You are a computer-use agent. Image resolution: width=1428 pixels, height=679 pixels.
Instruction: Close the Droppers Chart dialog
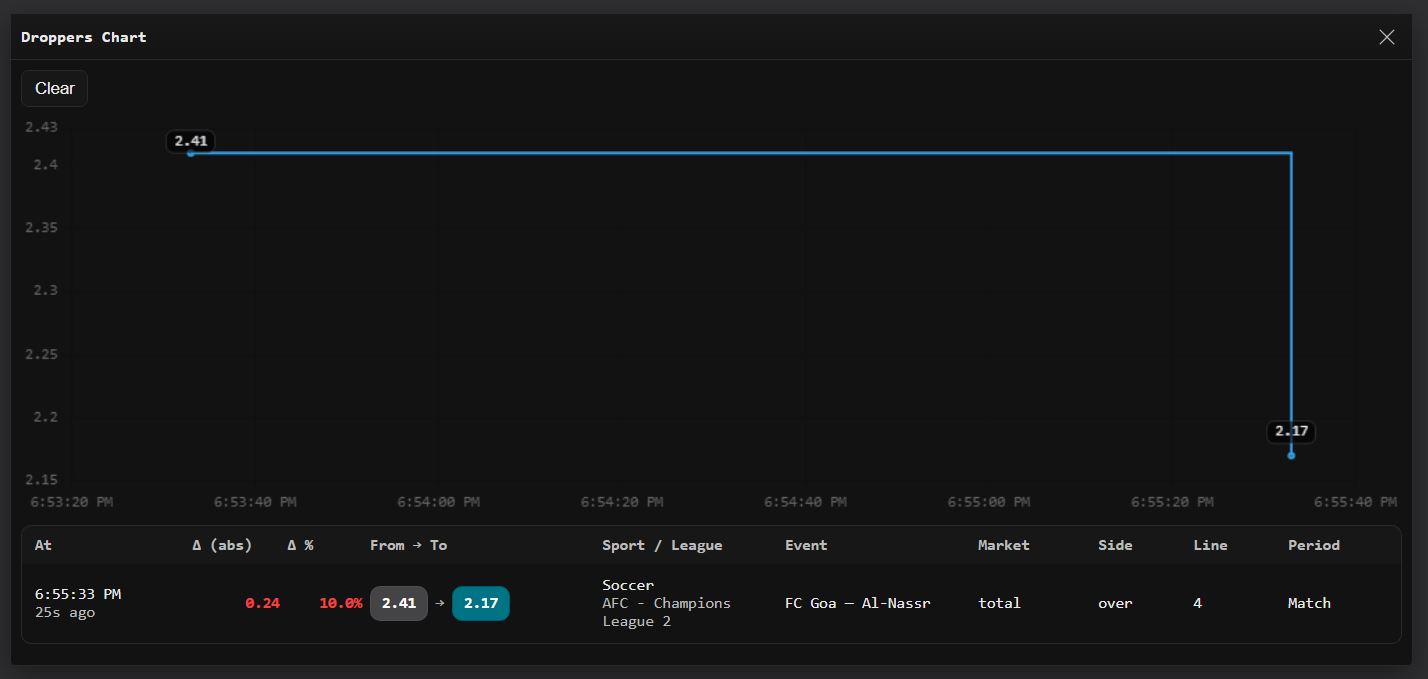(1387, 37)
